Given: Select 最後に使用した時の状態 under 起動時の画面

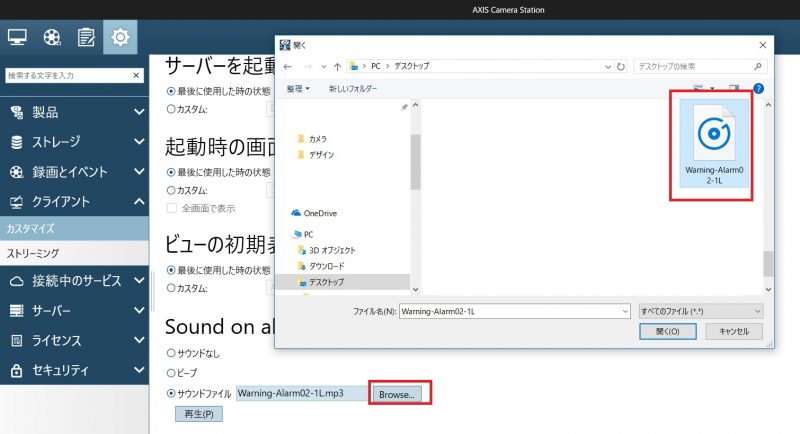Looking at the screenshot, I should point(171,172).
